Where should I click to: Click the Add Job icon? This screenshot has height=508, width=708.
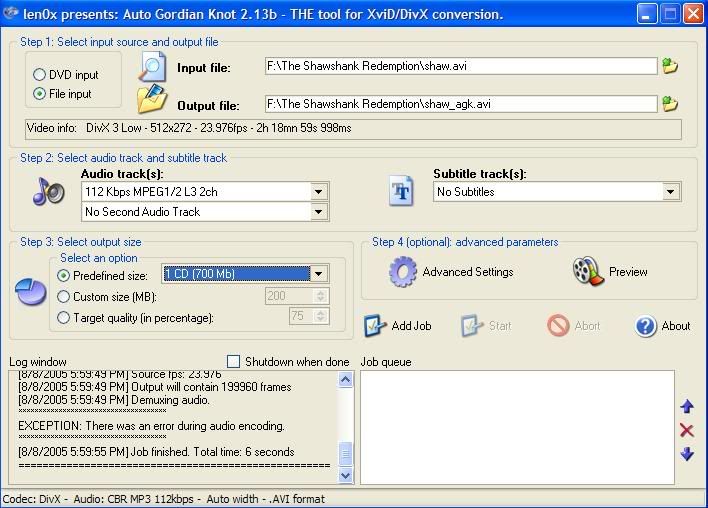tap(375, 326)
